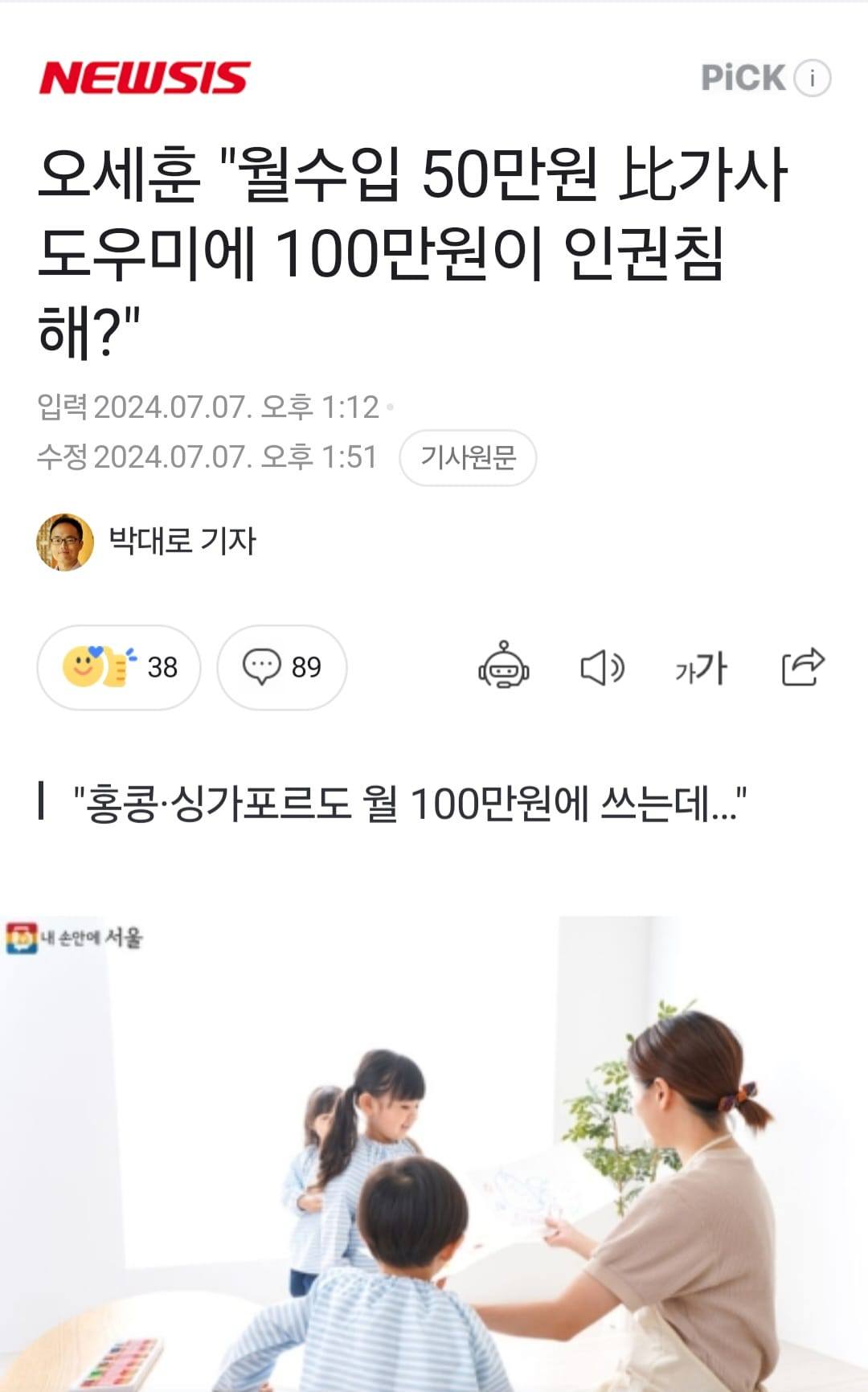Open the article photo of children
This screenshot has width=868, height=1392.
tap(434, 1153)
